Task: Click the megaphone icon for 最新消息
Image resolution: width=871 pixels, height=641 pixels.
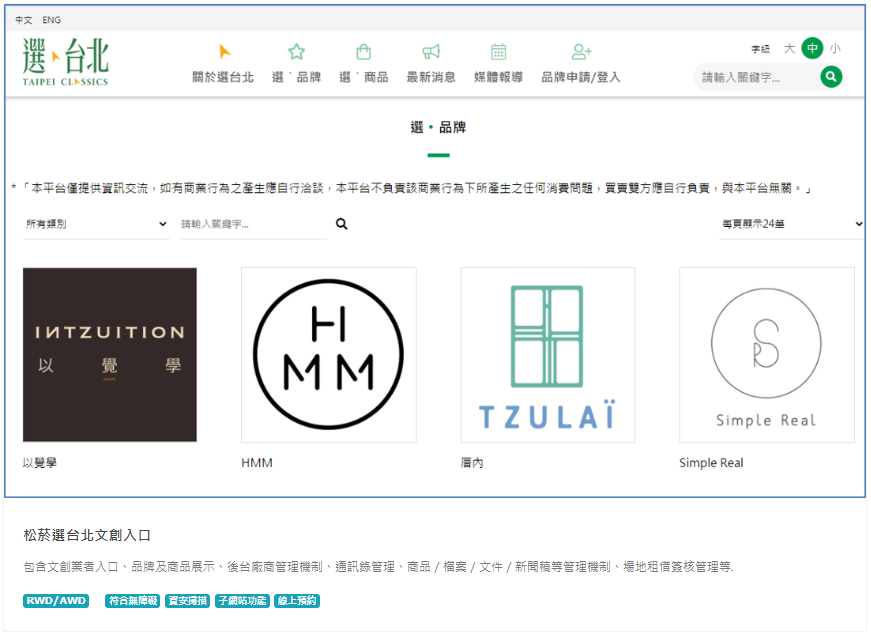Action: tap(431, 52)
